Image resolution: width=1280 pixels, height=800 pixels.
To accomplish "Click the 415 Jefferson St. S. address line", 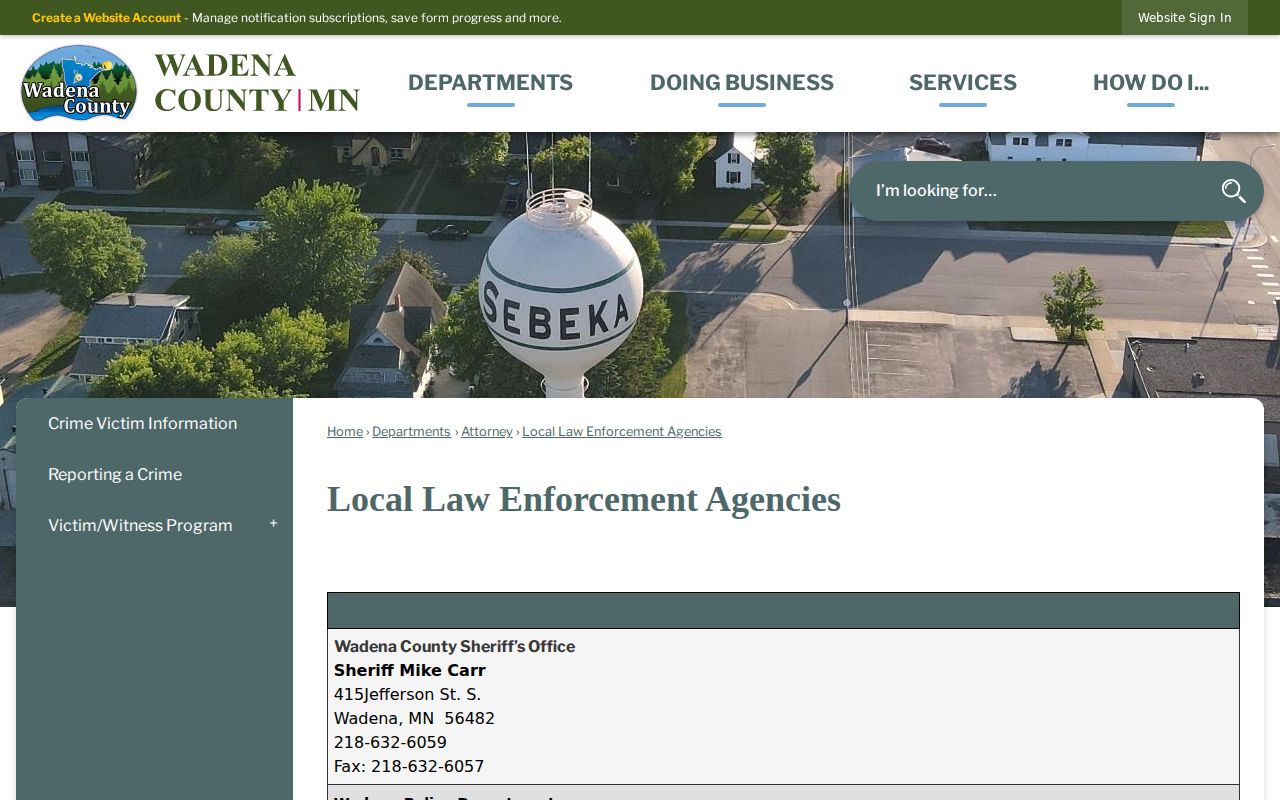I will tap(407, 695).
